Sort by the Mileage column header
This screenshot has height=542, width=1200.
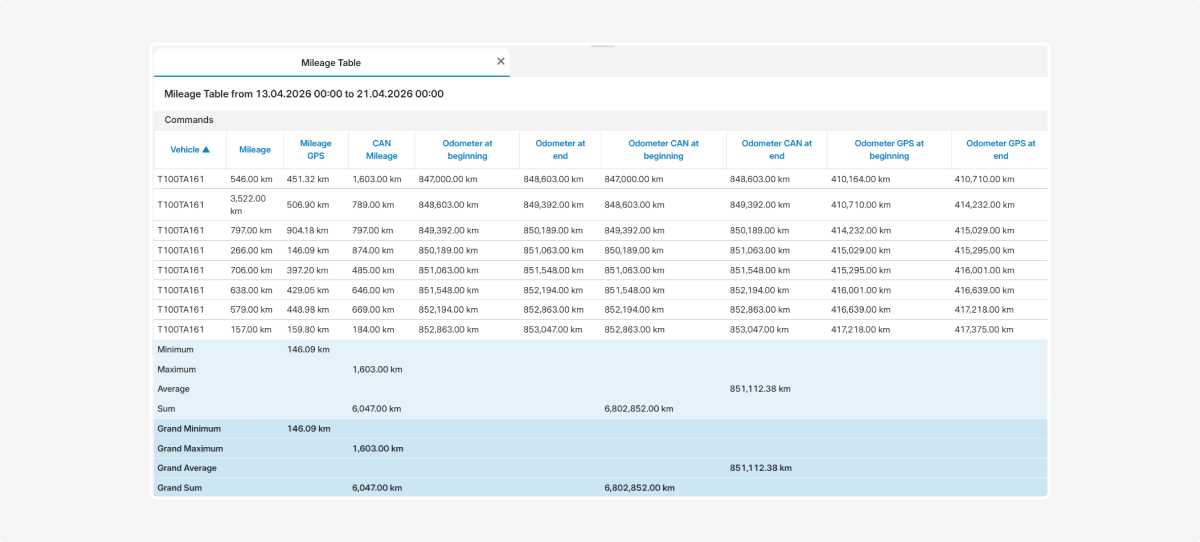click(255, 150)
